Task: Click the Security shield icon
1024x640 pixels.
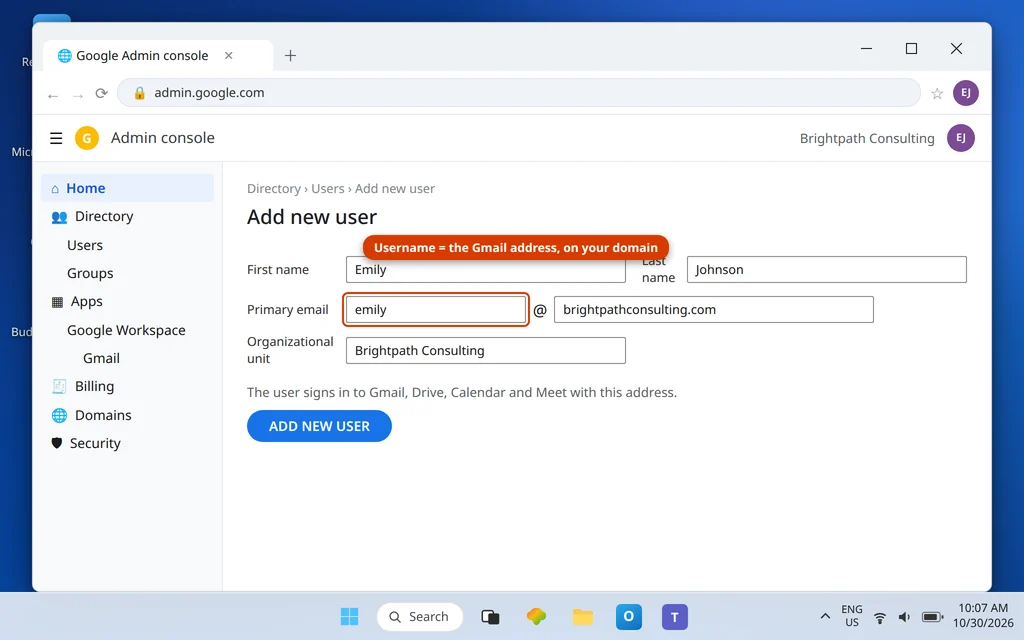Action: coord(57,443)
